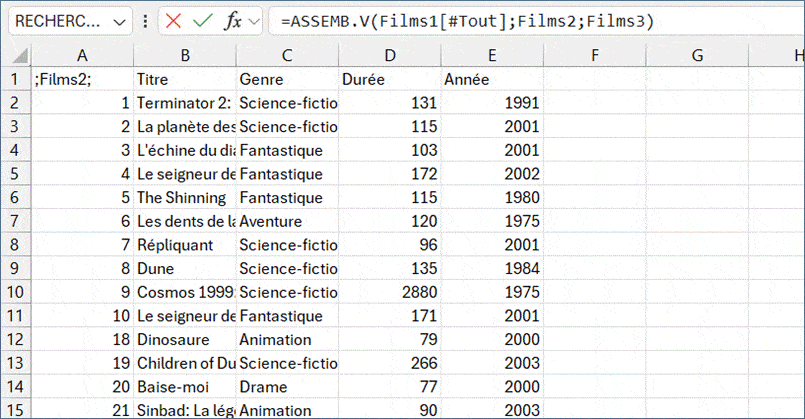The height and width of the screenshot is (419, 805).
Task: Open the Insert Function fx dialog
Action: 233,21
